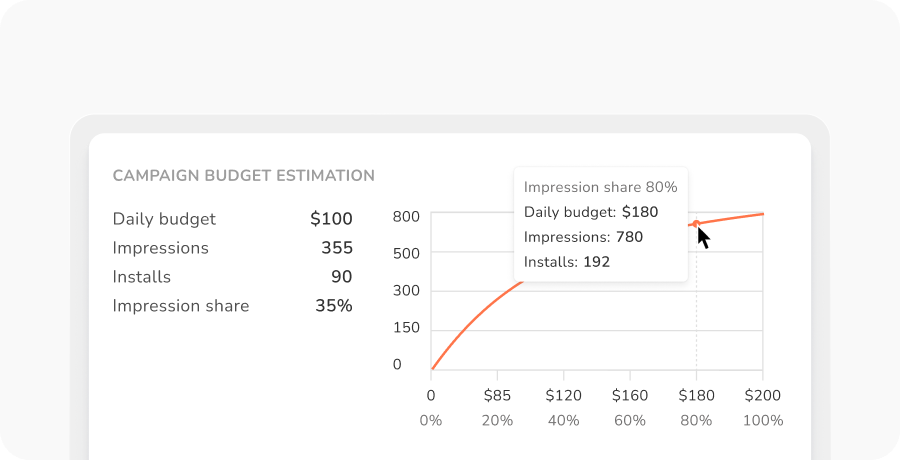Image resolution: width=900 pixels, height=460 pixels.
Task: Click the $85 x-axis budget label
Action: point(497,395)
